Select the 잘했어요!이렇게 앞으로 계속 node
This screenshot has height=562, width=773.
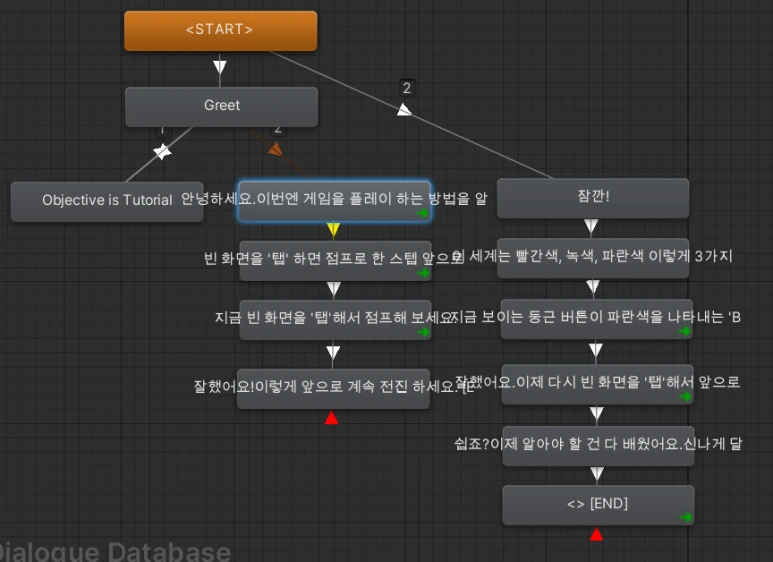pyautogui.click(x=333, y=388)
